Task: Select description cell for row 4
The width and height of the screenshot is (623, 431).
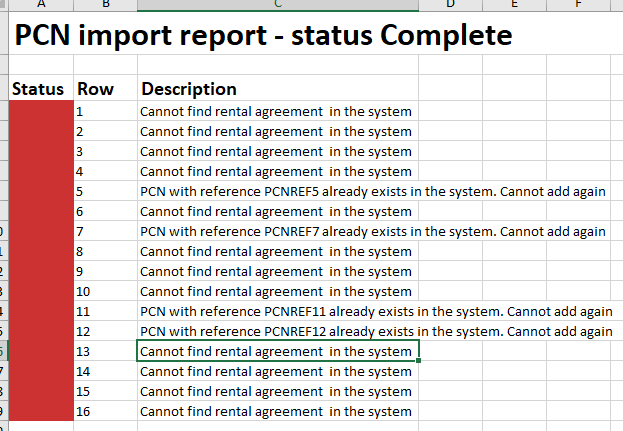Action: [278, 171]
